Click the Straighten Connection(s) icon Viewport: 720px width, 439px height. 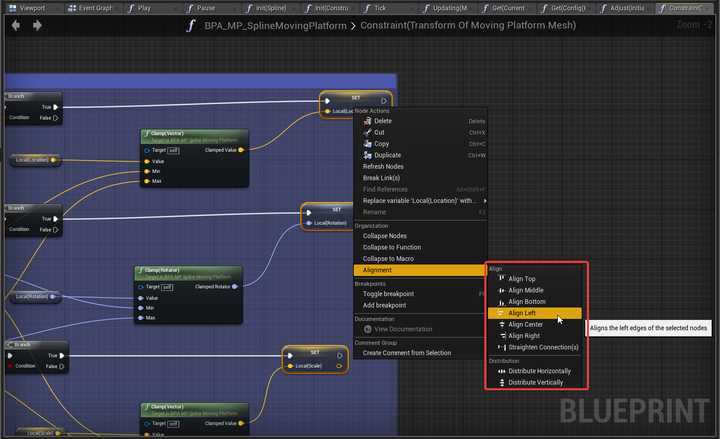501,347
